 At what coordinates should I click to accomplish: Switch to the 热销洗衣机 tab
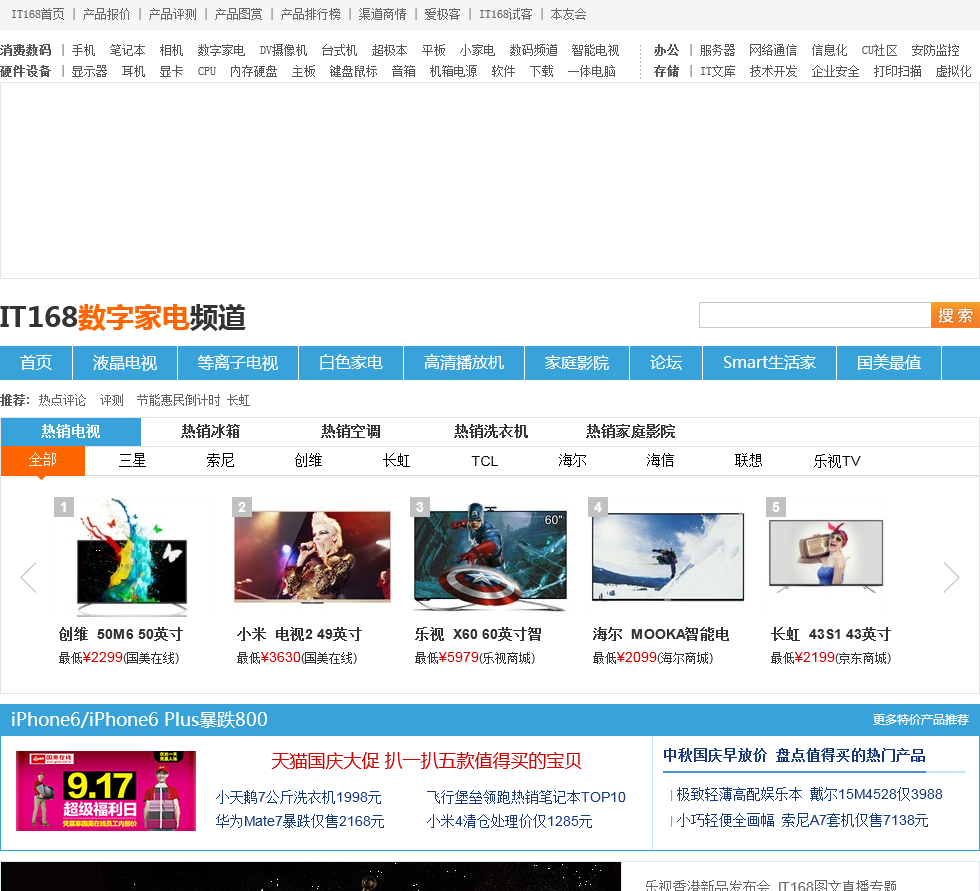[491, 432]
